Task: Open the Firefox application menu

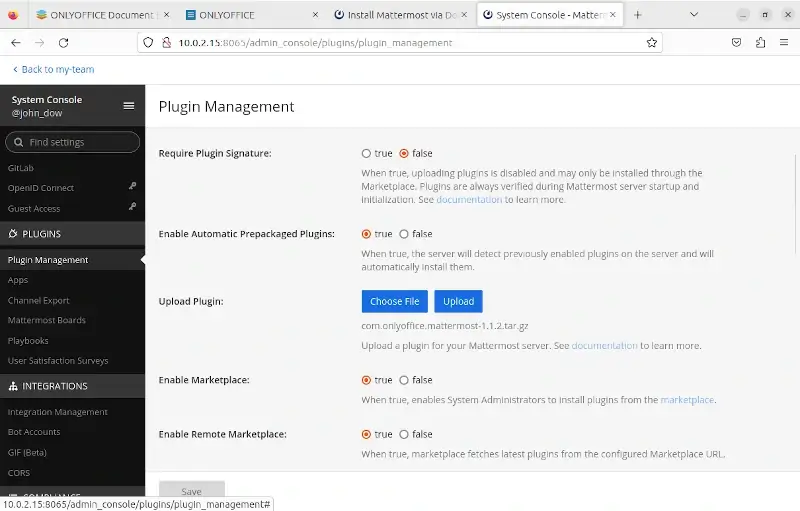Action: pos(784,43)
